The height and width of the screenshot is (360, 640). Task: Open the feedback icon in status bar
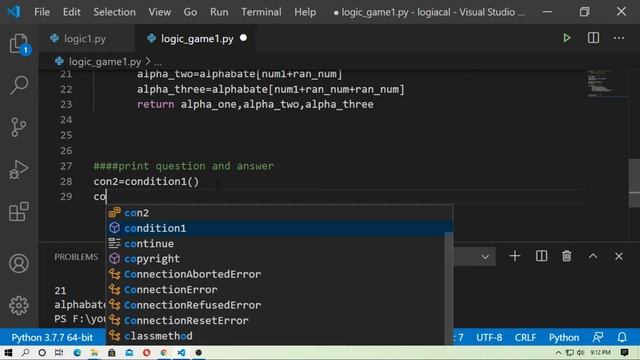(598, 337)
